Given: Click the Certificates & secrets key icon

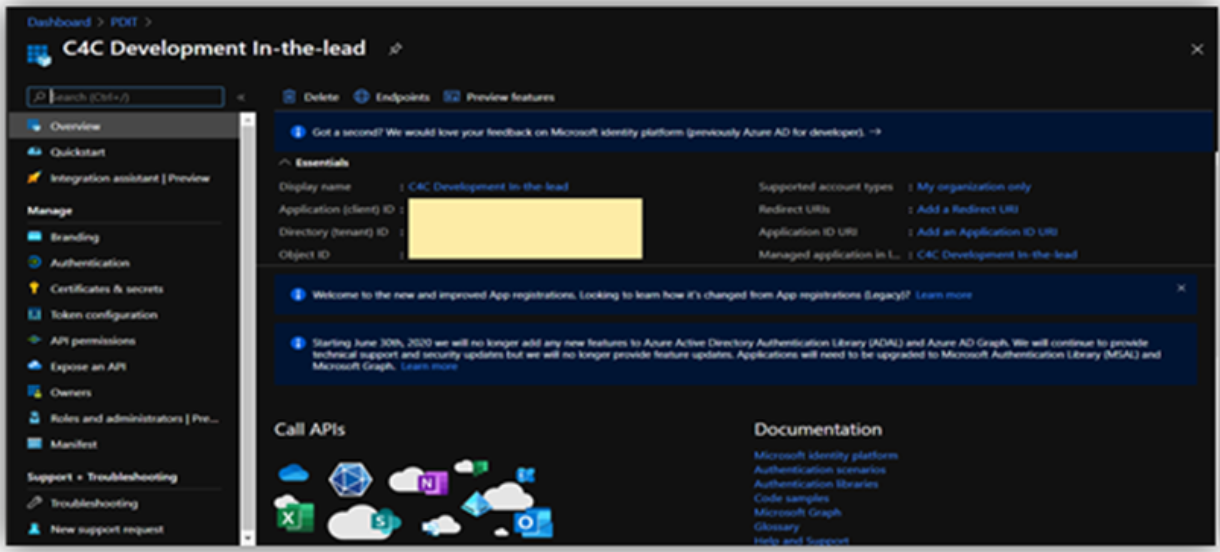Looking at the screenshot, I should pos(34,289).
